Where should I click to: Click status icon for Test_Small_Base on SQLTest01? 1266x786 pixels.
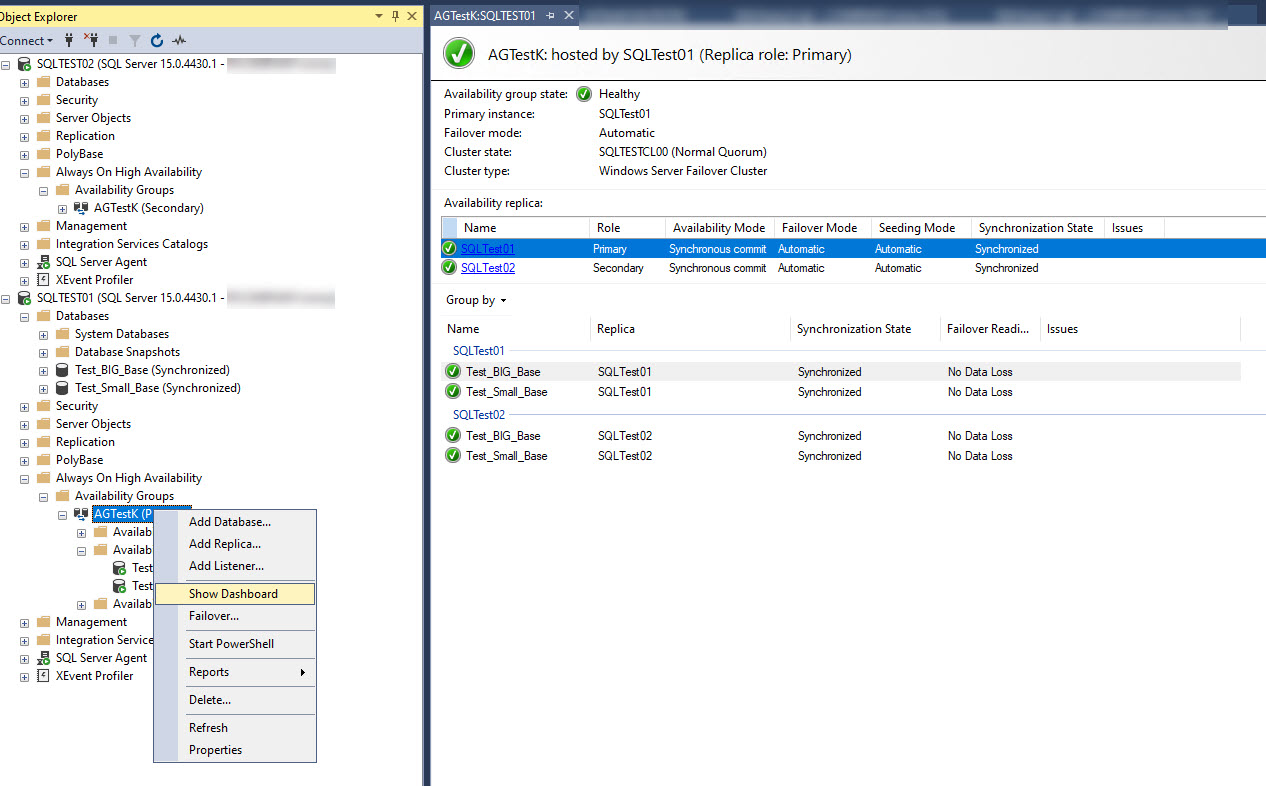pos(453,392)
